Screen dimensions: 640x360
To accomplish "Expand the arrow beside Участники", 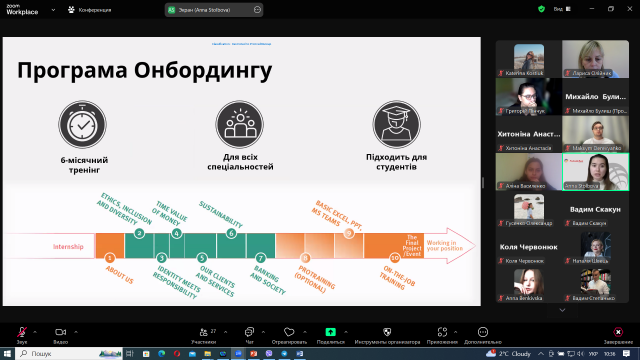I will pyautogui.click(x=225, y=332).
